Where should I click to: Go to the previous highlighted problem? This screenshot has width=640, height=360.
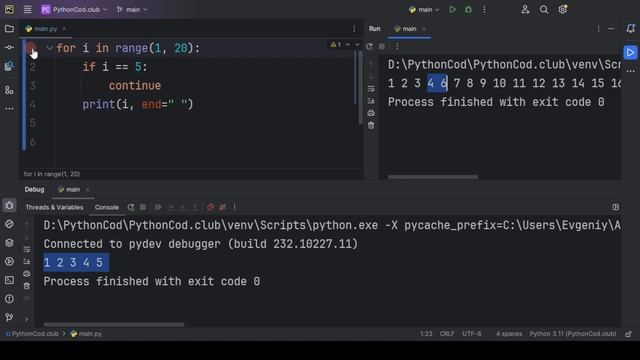[348, 44]
